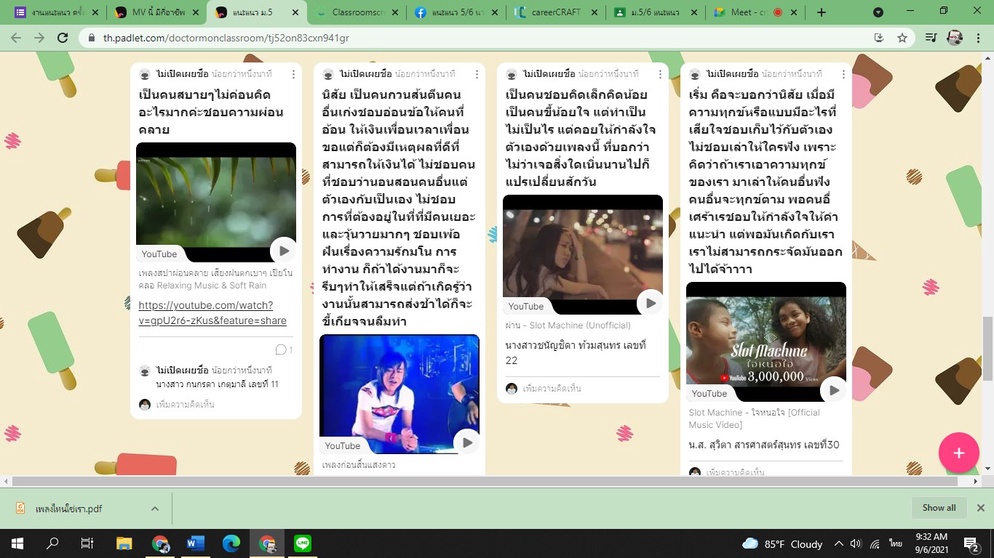Screen dimensions: 994x558
Task: Reload the Padlet page
Action: (x=62, y=37)
